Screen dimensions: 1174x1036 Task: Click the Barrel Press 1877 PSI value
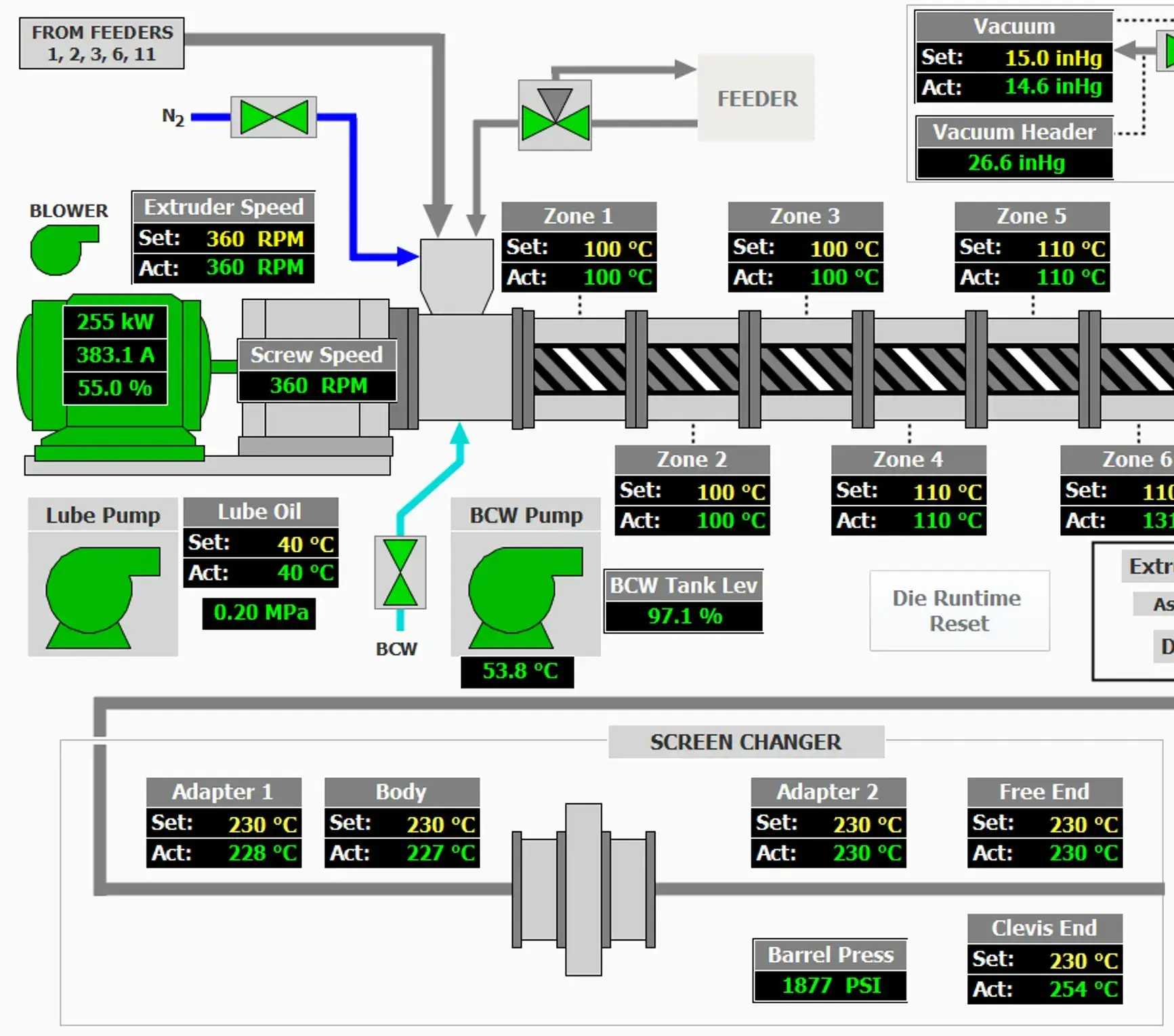coord(831,986)
